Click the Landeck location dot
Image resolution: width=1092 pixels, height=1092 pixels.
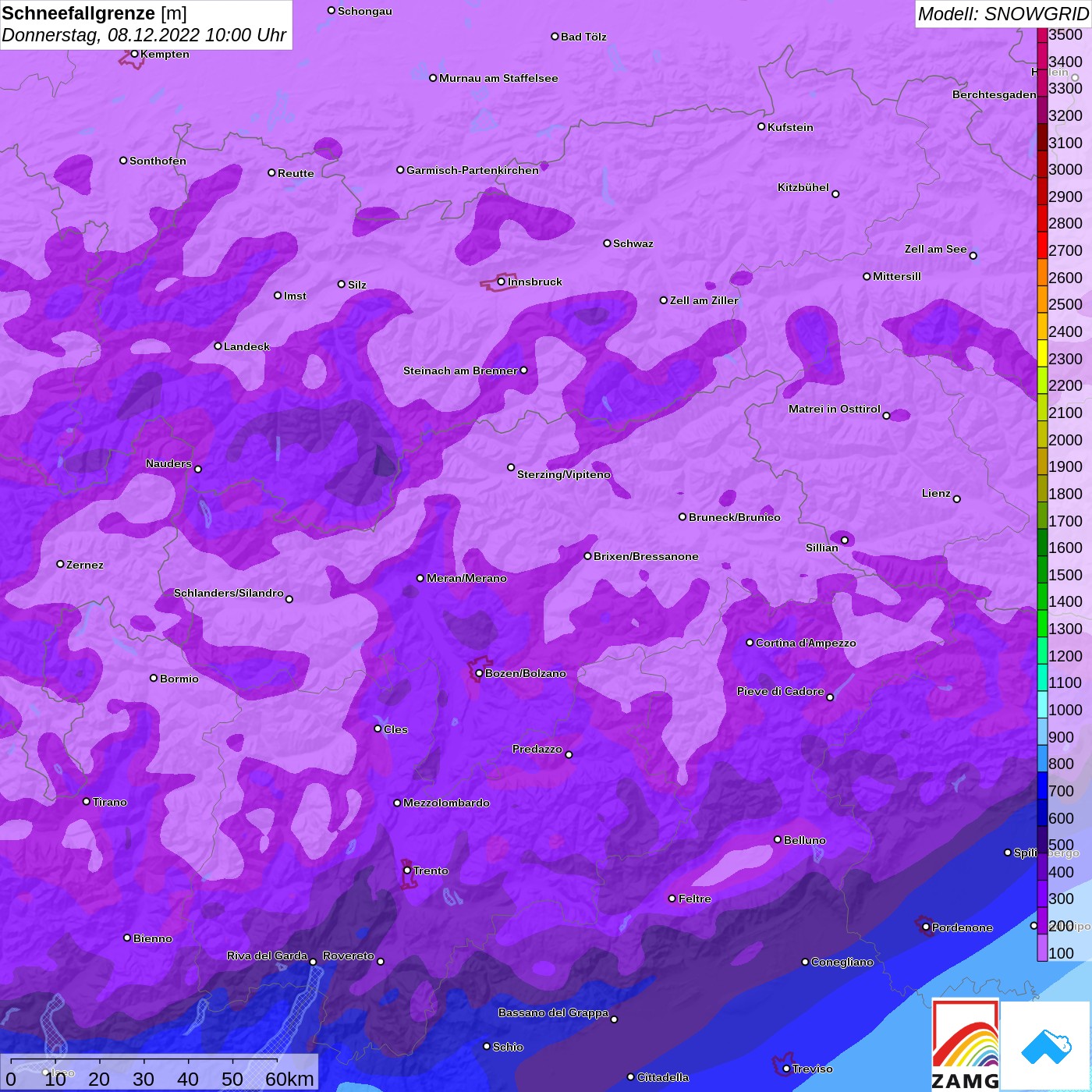point(218,346)
